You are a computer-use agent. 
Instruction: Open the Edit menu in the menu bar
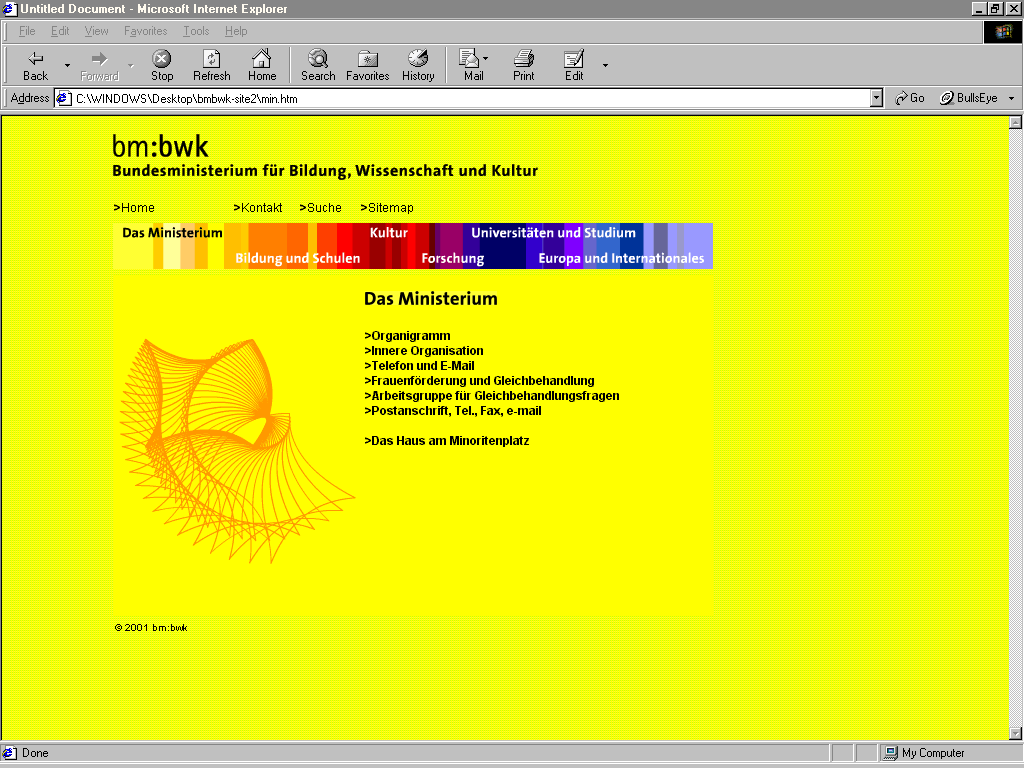pyautogui.click(x=60, y=31)
